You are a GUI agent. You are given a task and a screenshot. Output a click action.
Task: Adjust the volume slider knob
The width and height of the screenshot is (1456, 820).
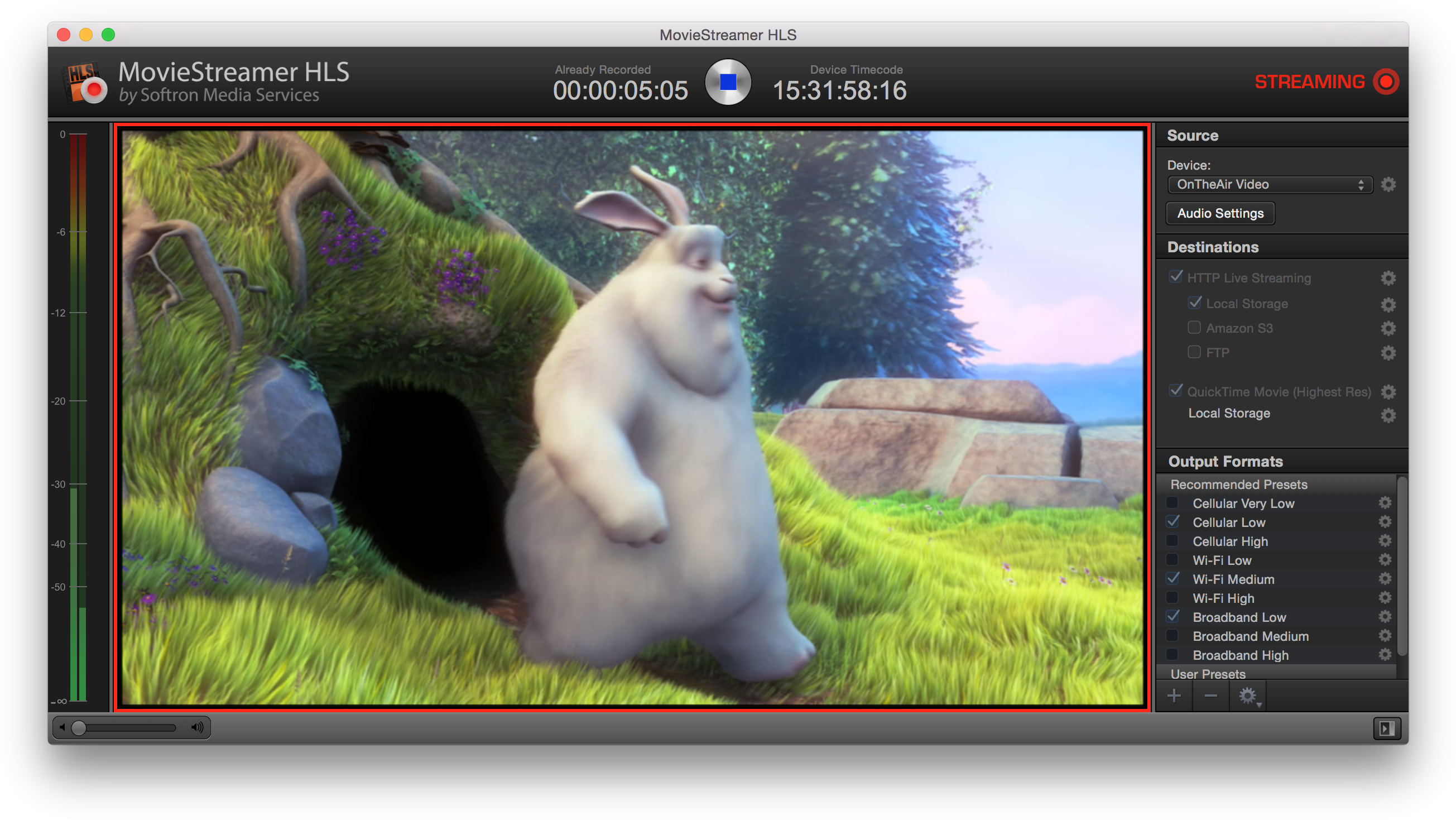coord(79,728)
